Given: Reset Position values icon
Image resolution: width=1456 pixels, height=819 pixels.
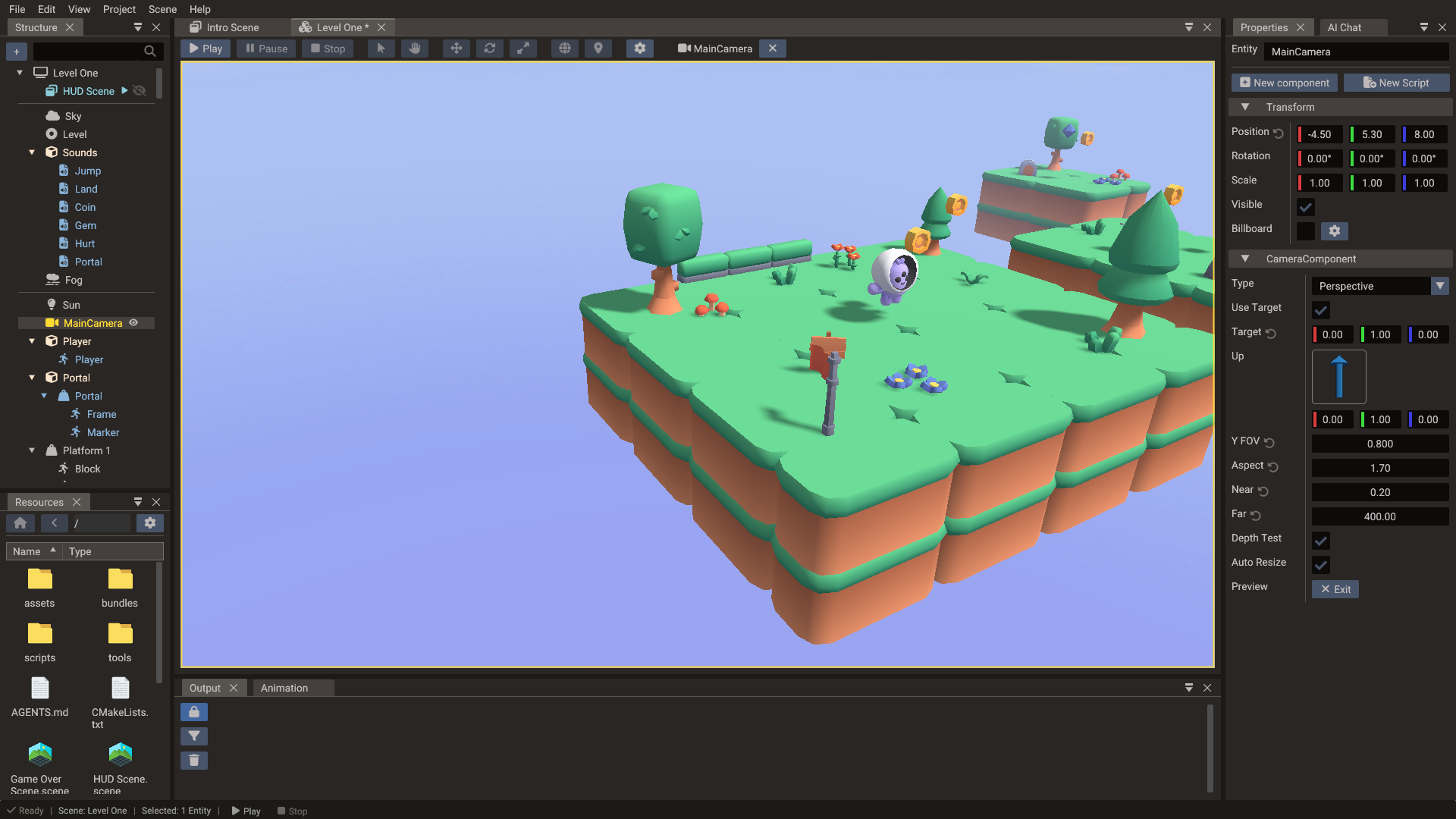Looking at the screenshot, I should (1279, 133).
